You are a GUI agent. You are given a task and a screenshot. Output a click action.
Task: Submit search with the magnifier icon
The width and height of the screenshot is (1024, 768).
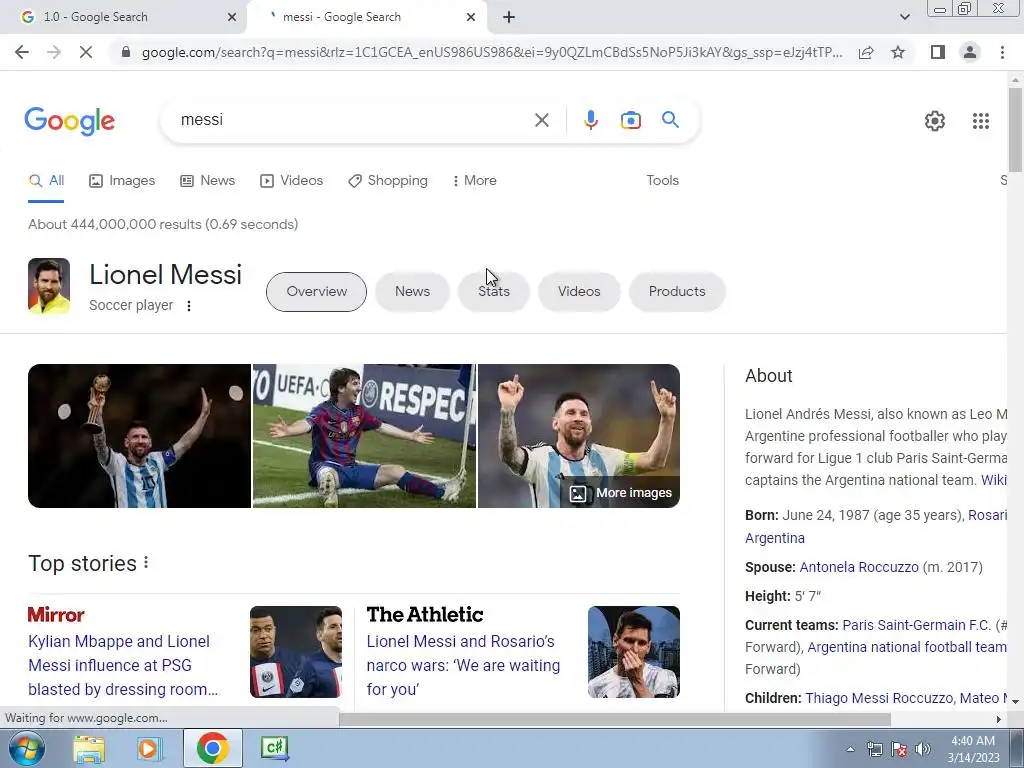click(670, 120)
